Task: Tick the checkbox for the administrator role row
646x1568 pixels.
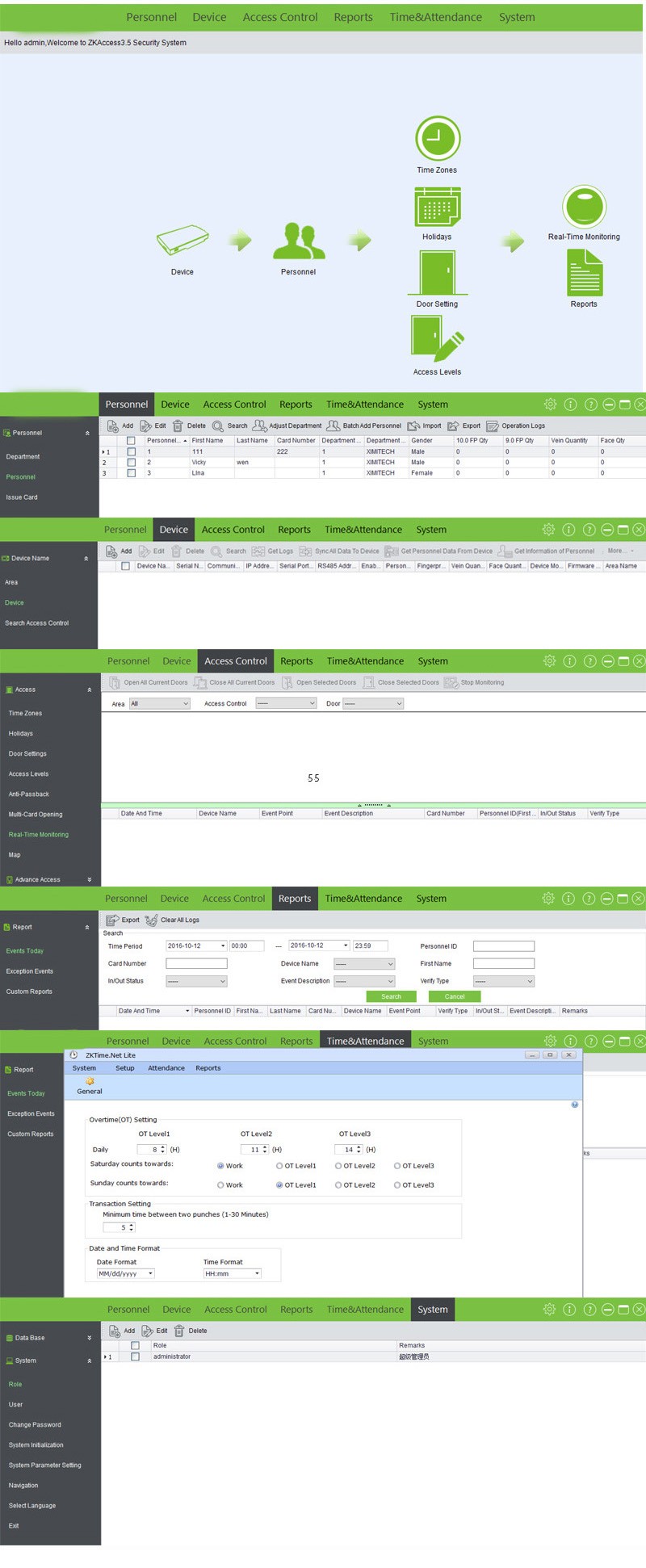Action: tap(135, 1356)
